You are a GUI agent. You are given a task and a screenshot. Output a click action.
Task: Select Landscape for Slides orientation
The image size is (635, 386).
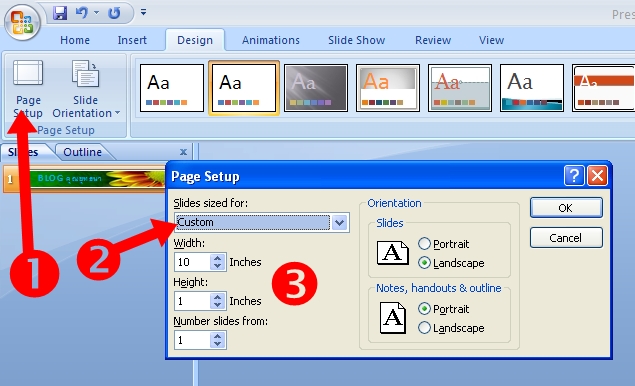tap(424, 263)
